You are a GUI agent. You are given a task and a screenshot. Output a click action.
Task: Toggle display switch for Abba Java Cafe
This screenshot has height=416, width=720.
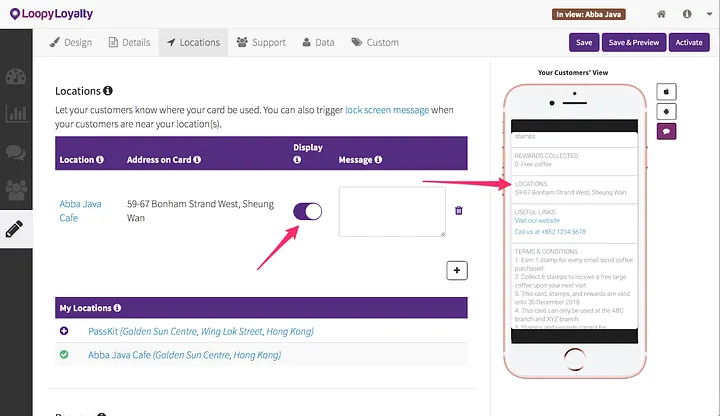click(308, 211)
